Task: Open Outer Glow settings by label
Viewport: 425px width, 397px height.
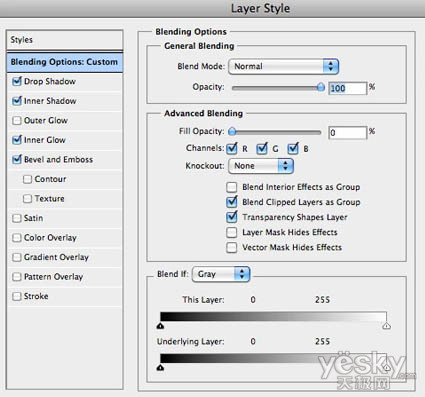Action: click(x=46, y=121)
